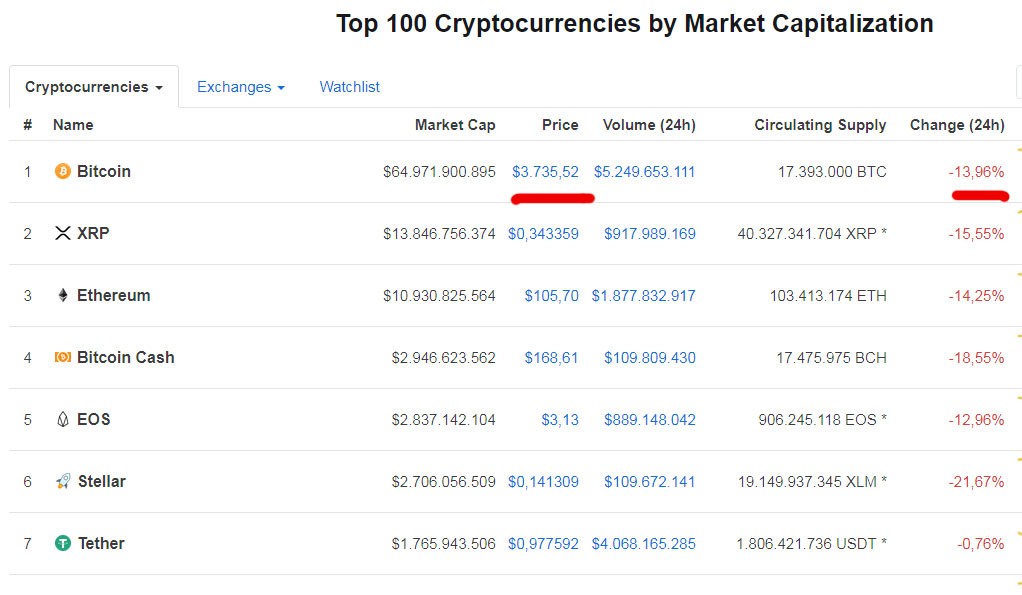Switch to the Watchlist tab
The width and height of the screenshot is (1022, 595).
pos(349,87)
